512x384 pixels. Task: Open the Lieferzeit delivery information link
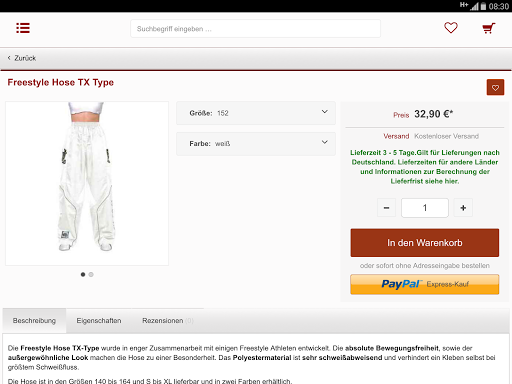click(425, 167)
